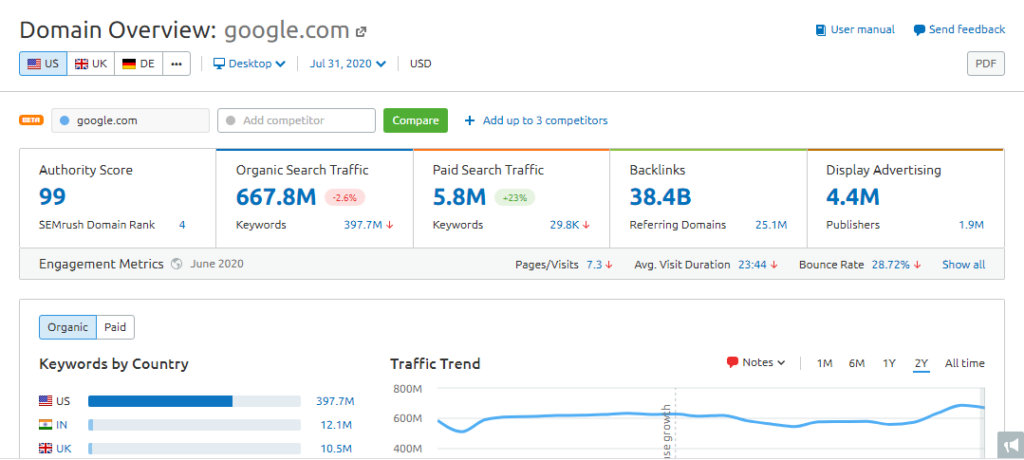Switch the chart toggle to Paid
The height and width of the screenshot is (460, 1024).
tap(116, 327)
